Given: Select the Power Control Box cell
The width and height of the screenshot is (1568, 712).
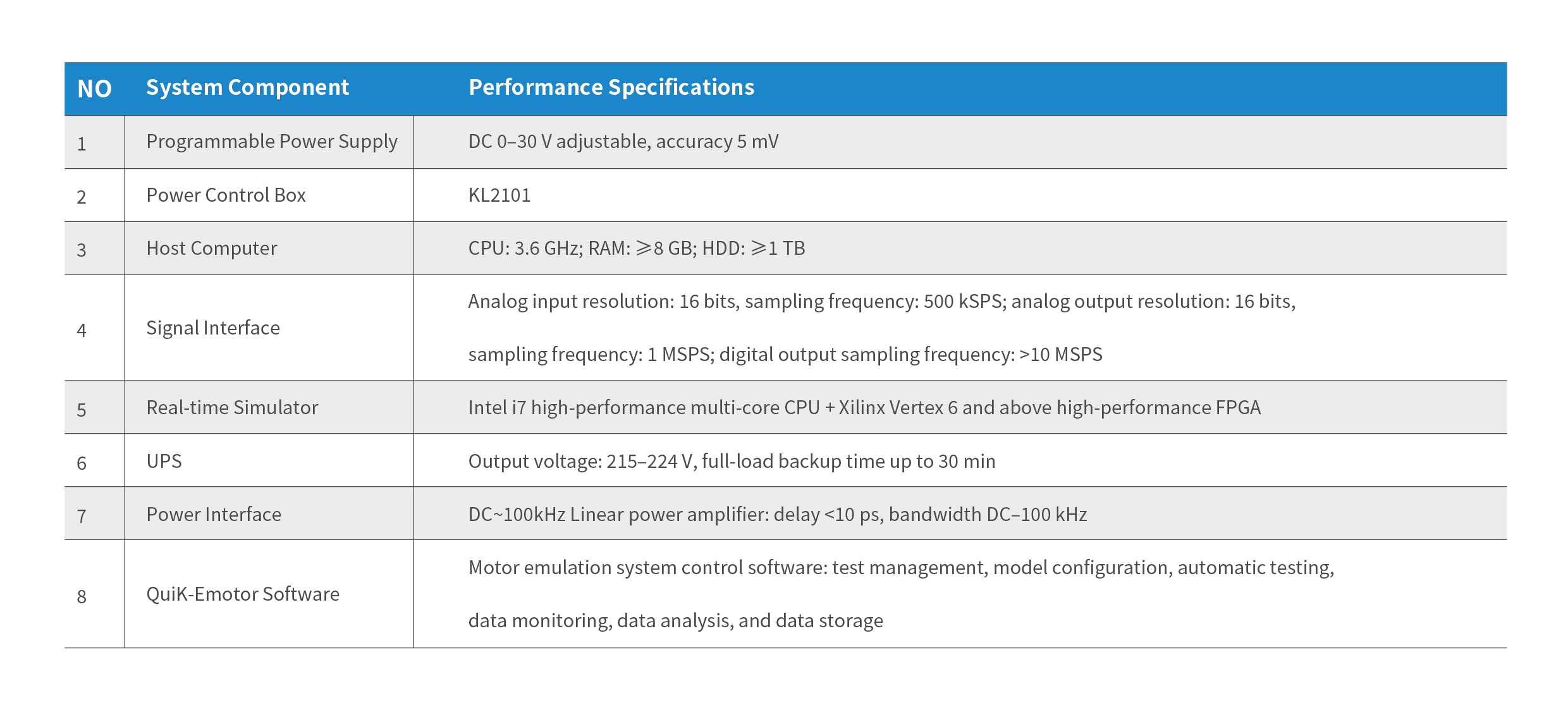Looking at the screenshot, I should click(x=226, y=195).
